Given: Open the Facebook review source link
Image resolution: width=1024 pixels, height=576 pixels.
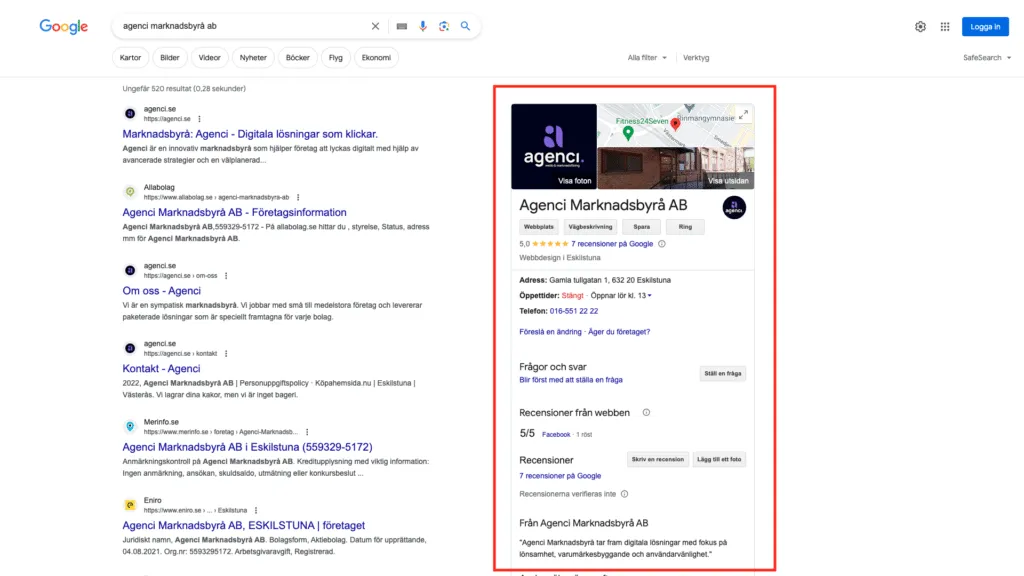Looking at the screenshot, I should point(556,434).
